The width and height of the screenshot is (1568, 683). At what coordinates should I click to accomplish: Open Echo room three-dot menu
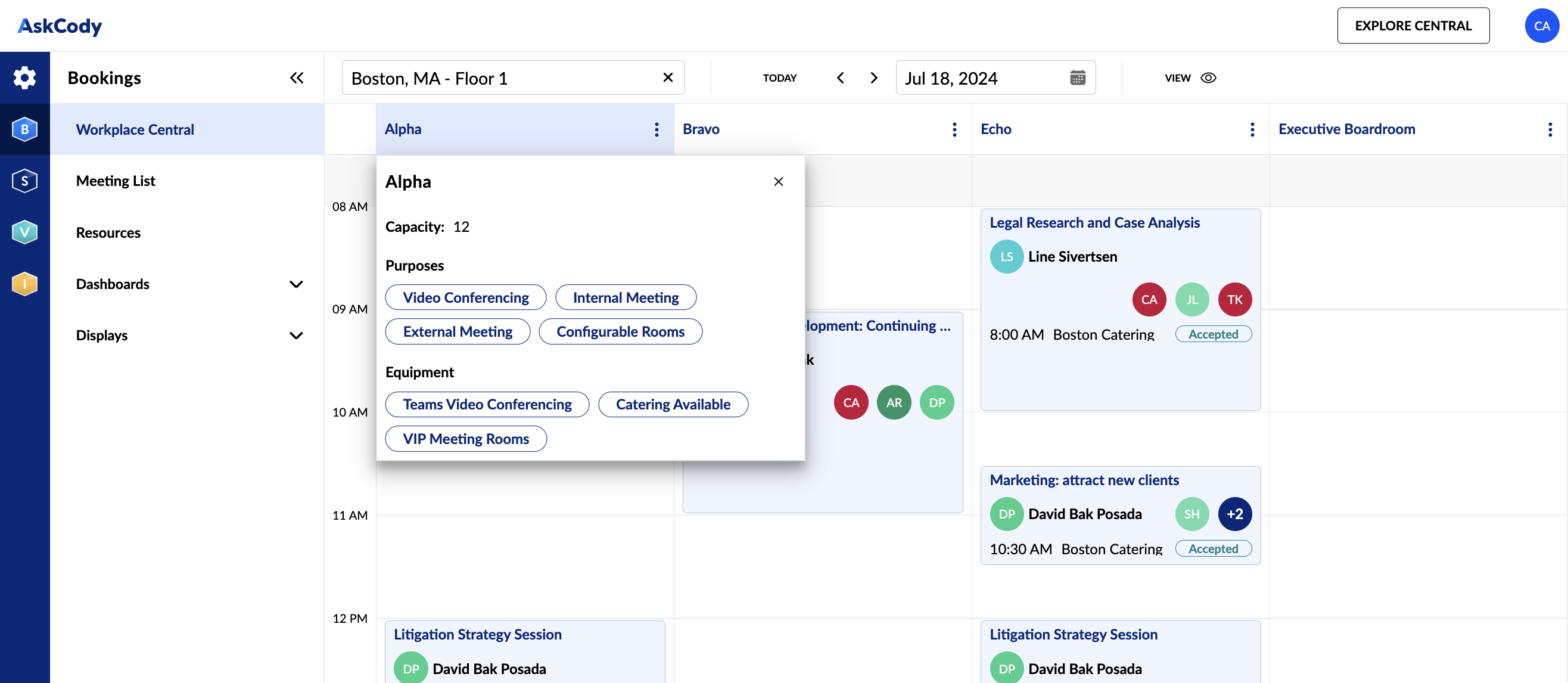coord(1252,129)
